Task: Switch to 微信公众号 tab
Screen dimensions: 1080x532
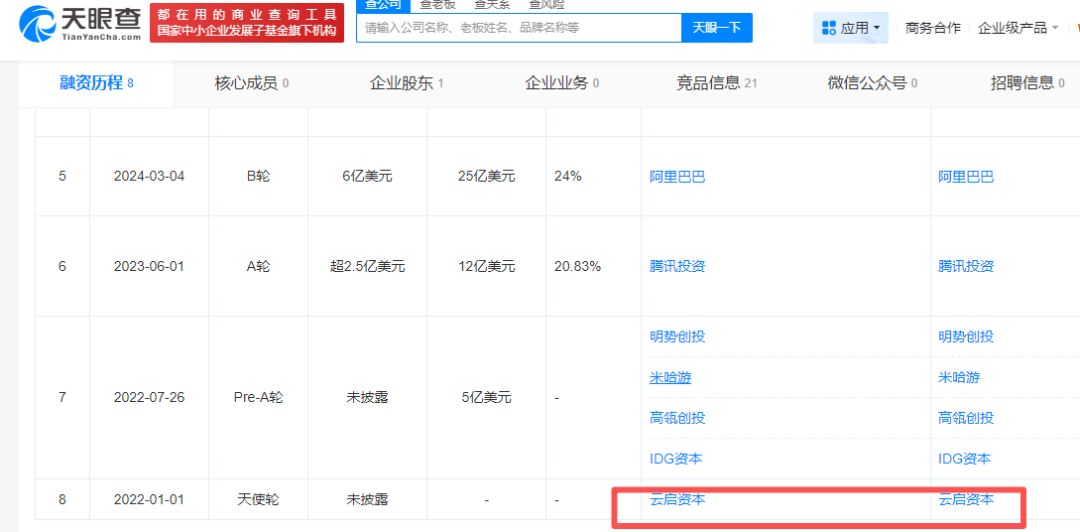Action: pos(872,83)
